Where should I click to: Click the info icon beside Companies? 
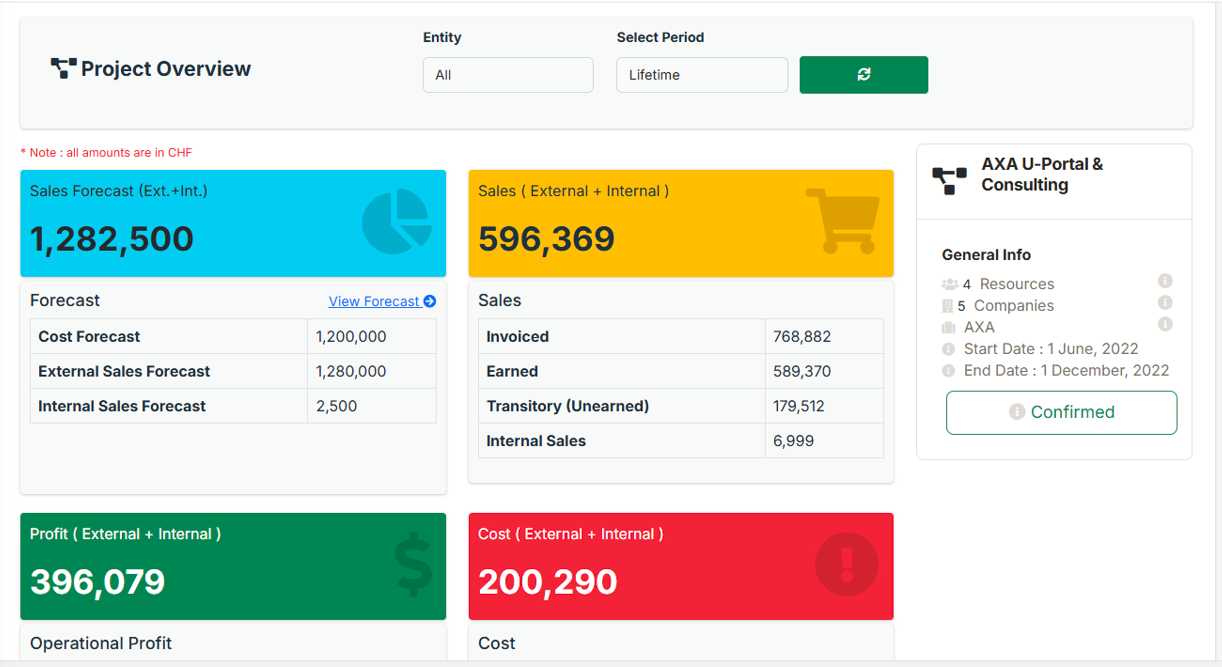[x=1165, y=303]
